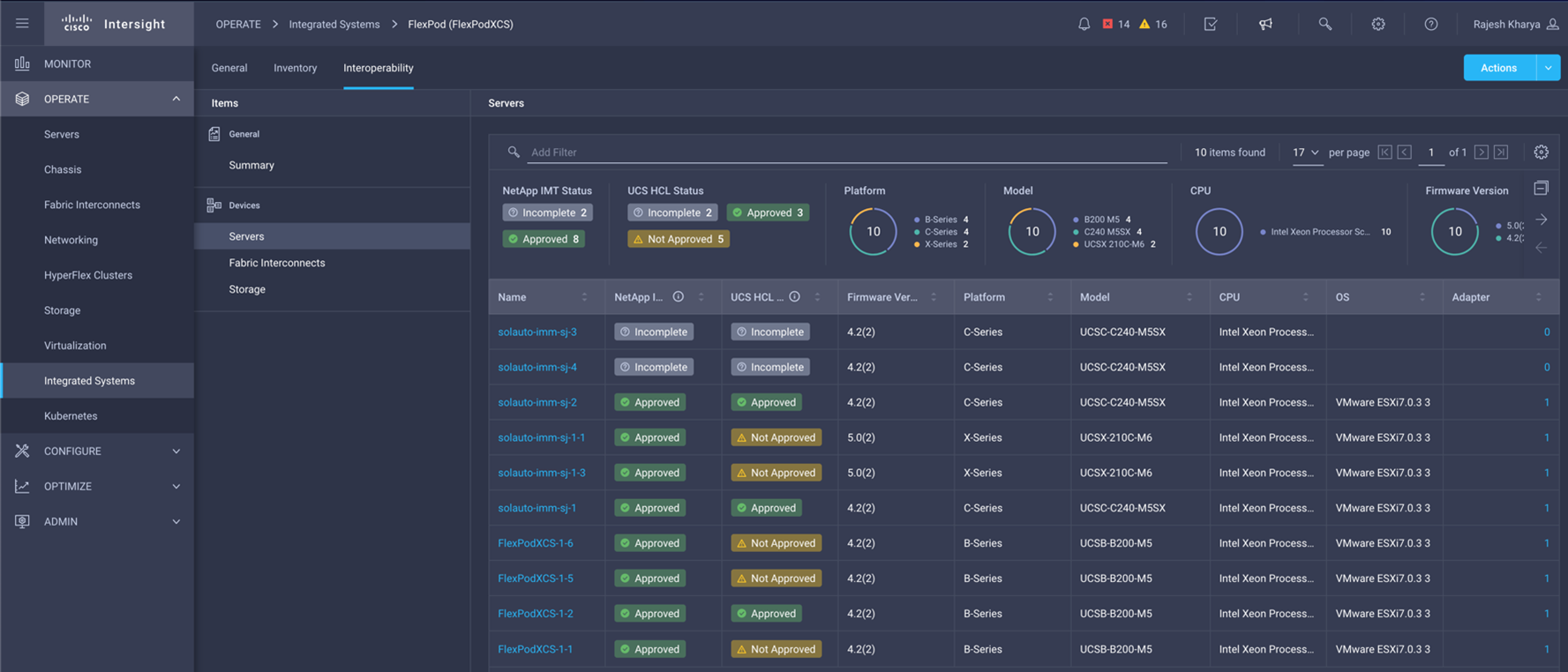Expand the CONFIGURE sidebar section

click(x=97, y=451)
